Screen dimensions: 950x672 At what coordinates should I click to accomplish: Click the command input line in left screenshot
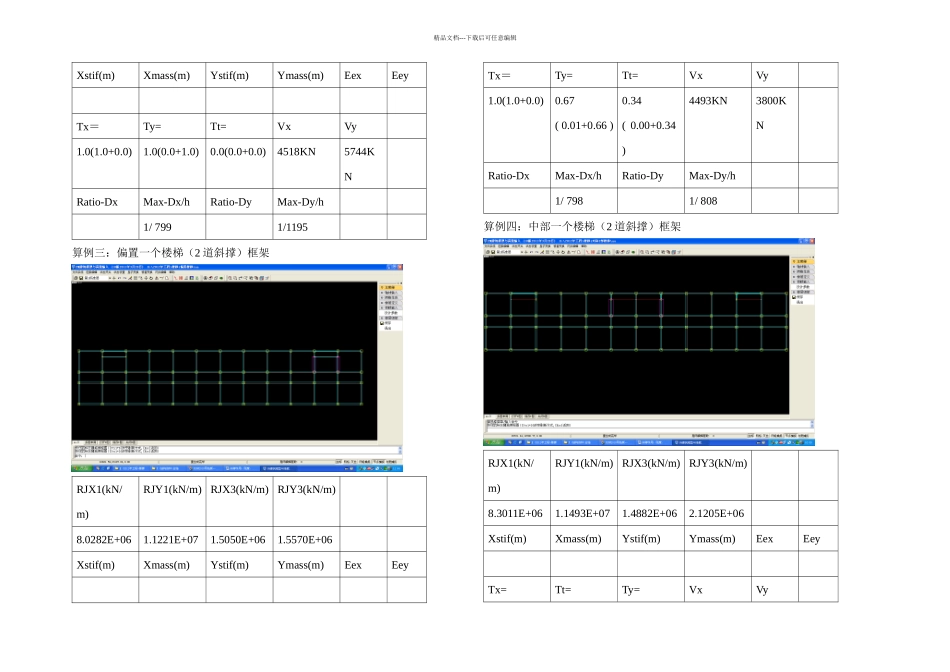tap(235, 456)
